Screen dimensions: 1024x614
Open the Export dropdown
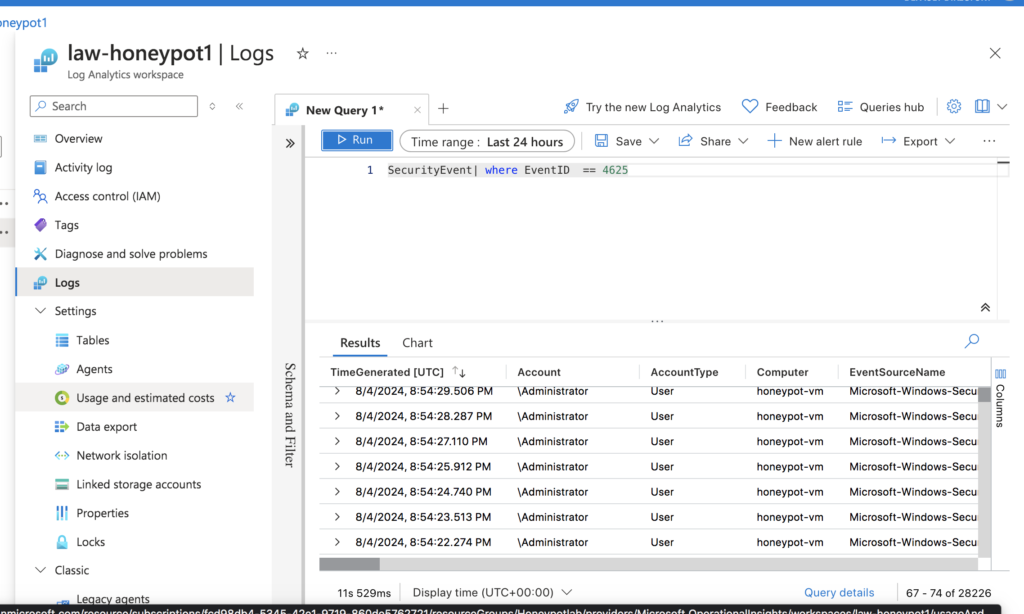tap(918, 141)
